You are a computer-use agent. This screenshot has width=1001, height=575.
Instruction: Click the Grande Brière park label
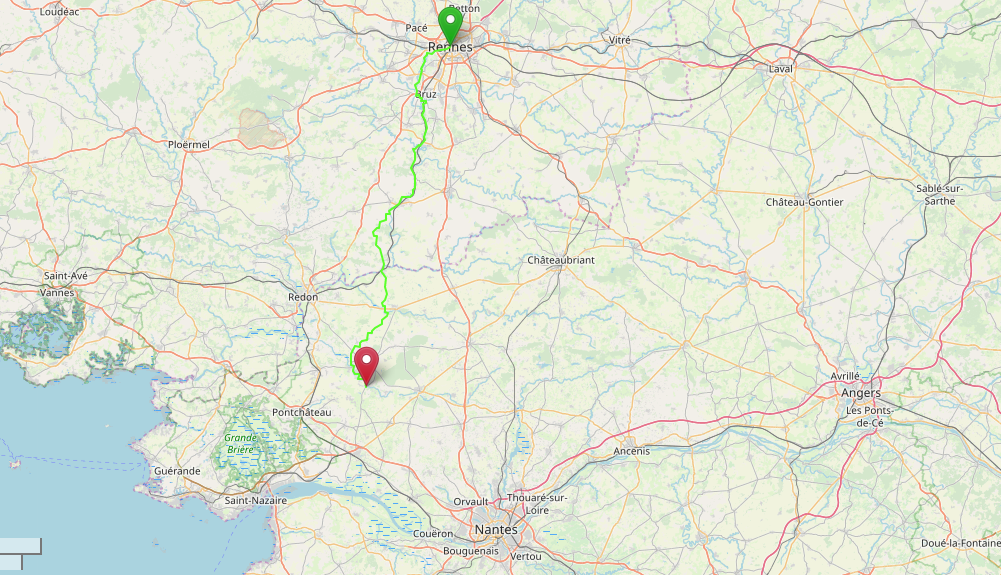241,444
